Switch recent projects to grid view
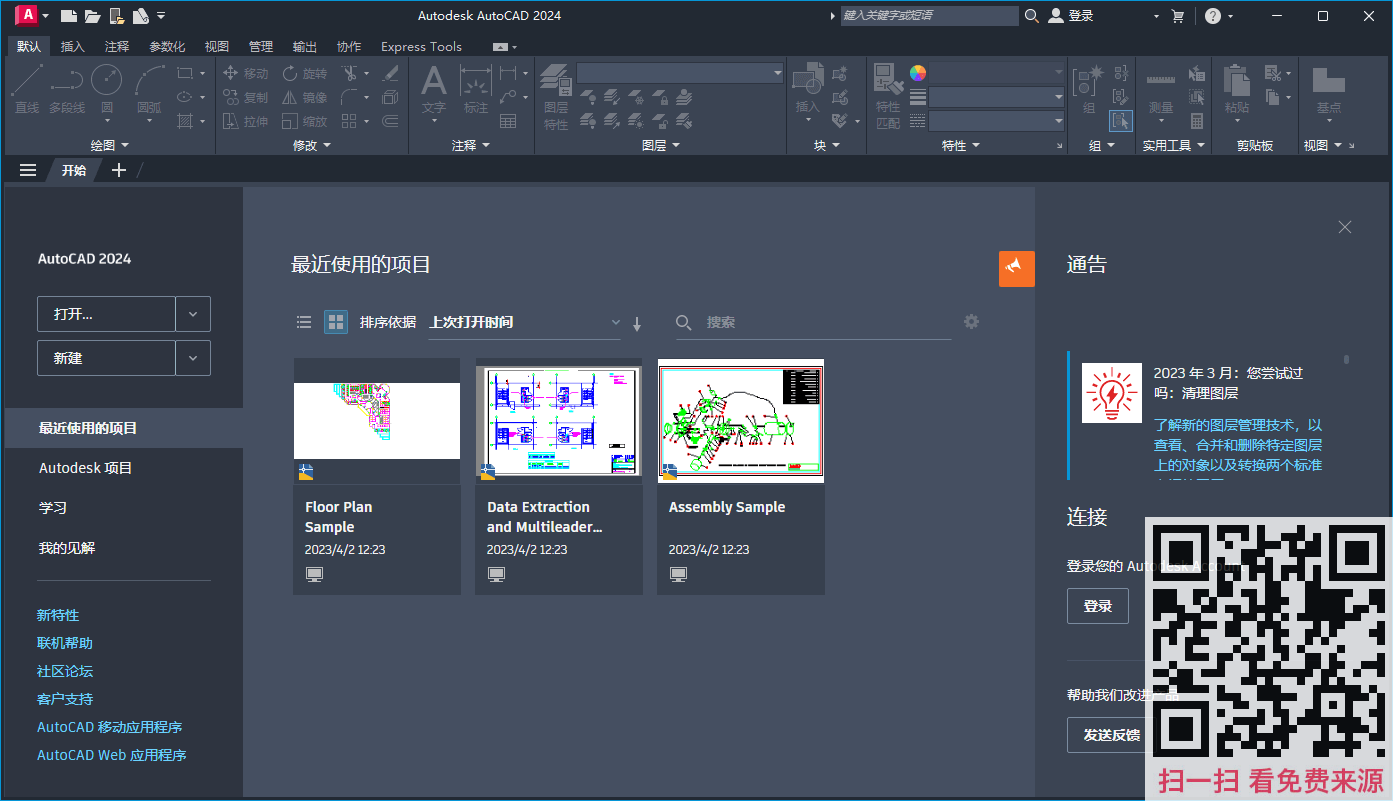Viewport: 1393px width, 801px height. pos(336,322)
